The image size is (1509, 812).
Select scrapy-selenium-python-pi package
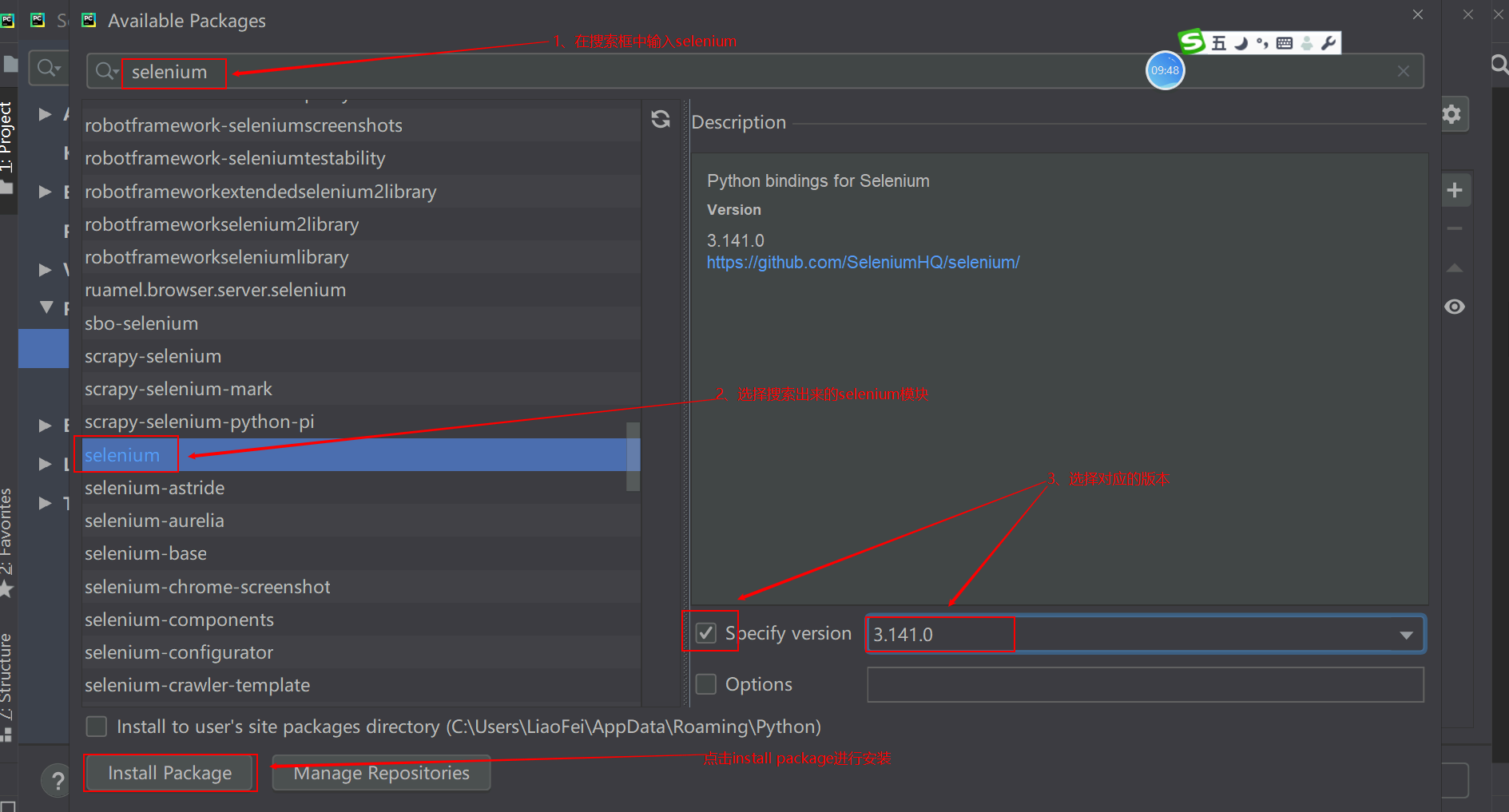361,422
